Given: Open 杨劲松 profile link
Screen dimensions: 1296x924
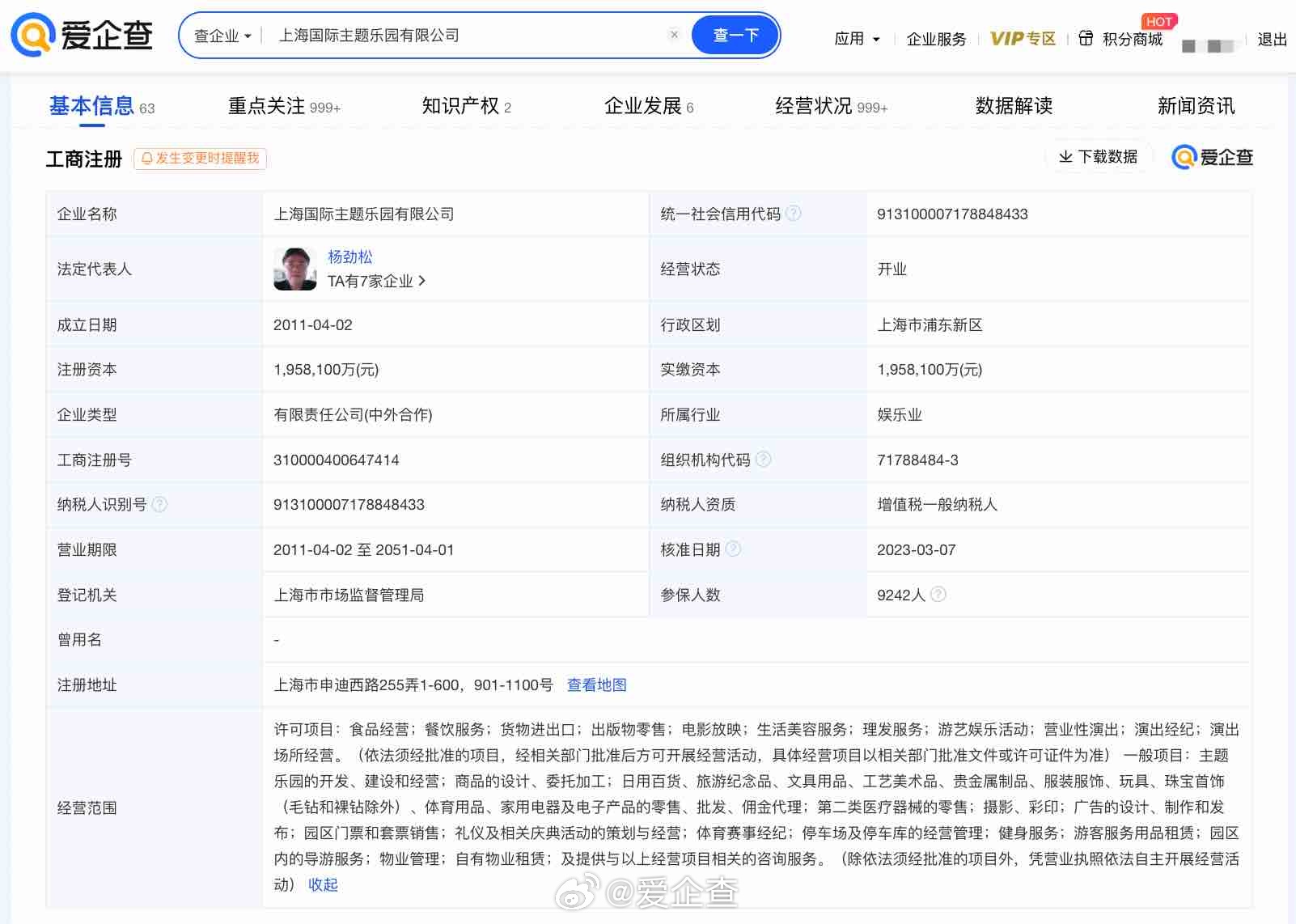Looking at the screenshot, I should click(350, 256).
